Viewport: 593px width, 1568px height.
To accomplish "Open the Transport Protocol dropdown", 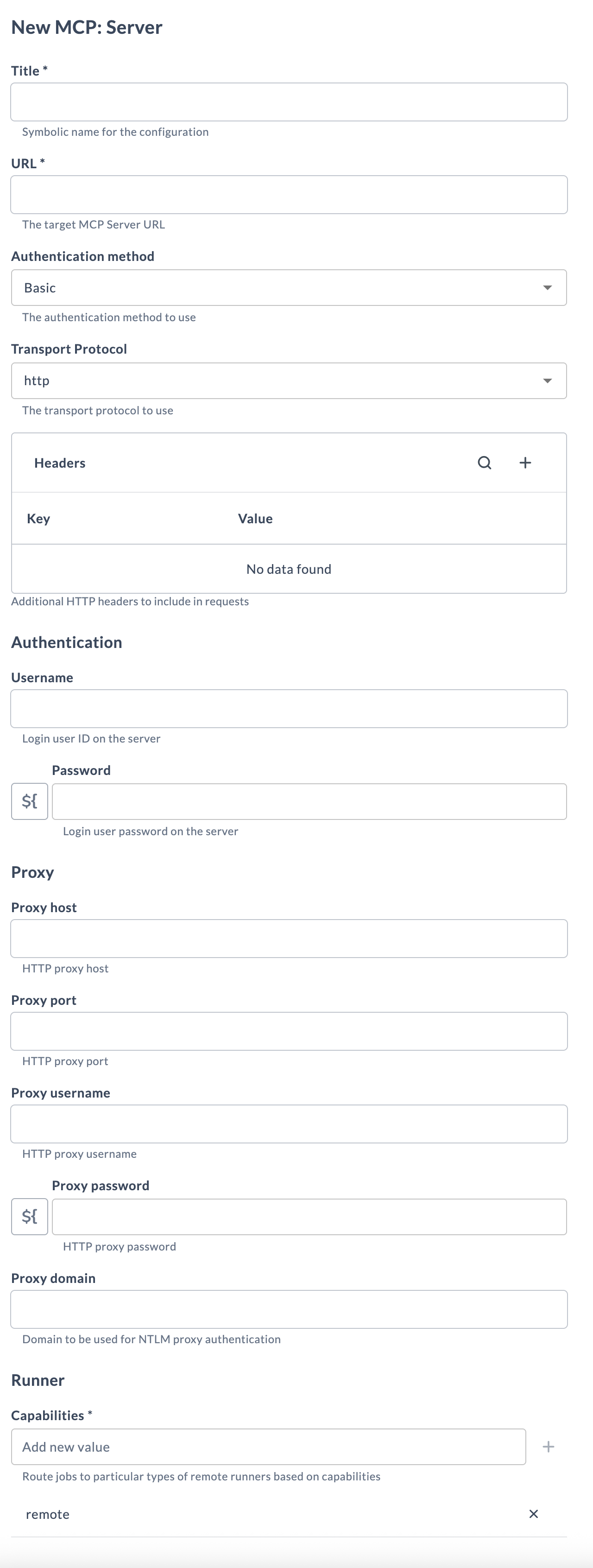I will coord(288,381).
